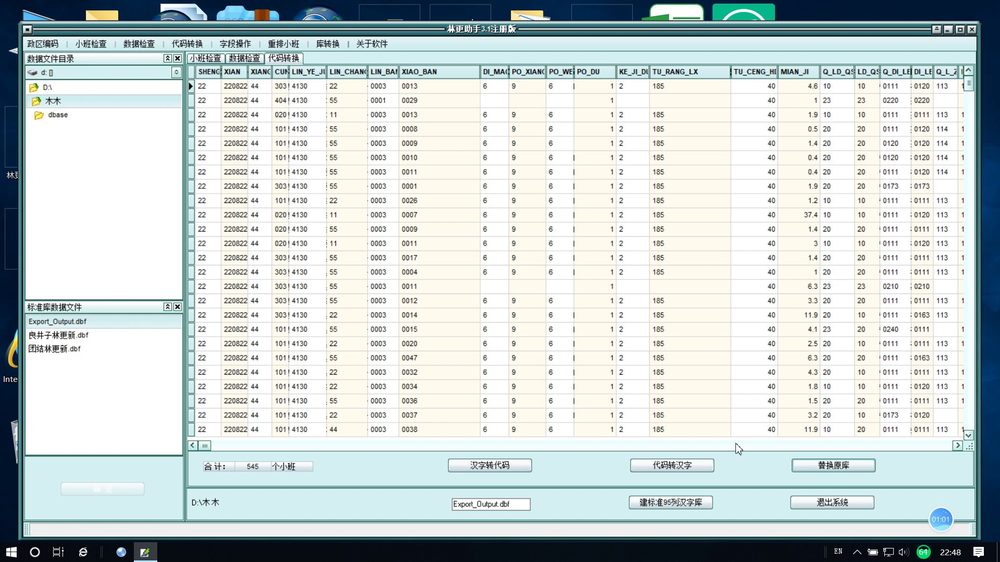Click the 退出系统 button
The height and width of the screenshot is (562, 1000).
pyautogui.click(x=832, y=503)
